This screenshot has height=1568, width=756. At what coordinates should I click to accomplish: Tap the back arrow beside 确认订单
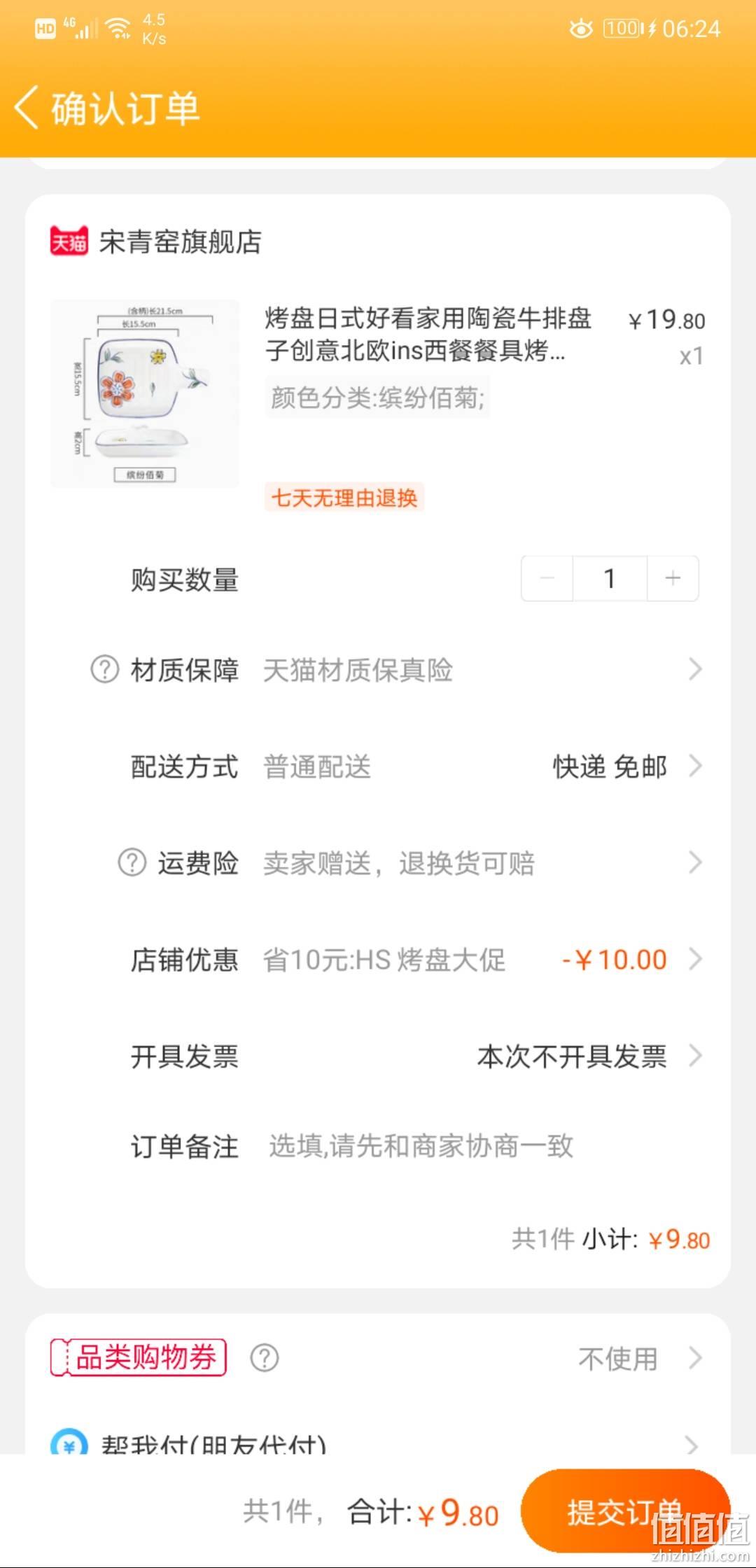[x=27, y=108]
